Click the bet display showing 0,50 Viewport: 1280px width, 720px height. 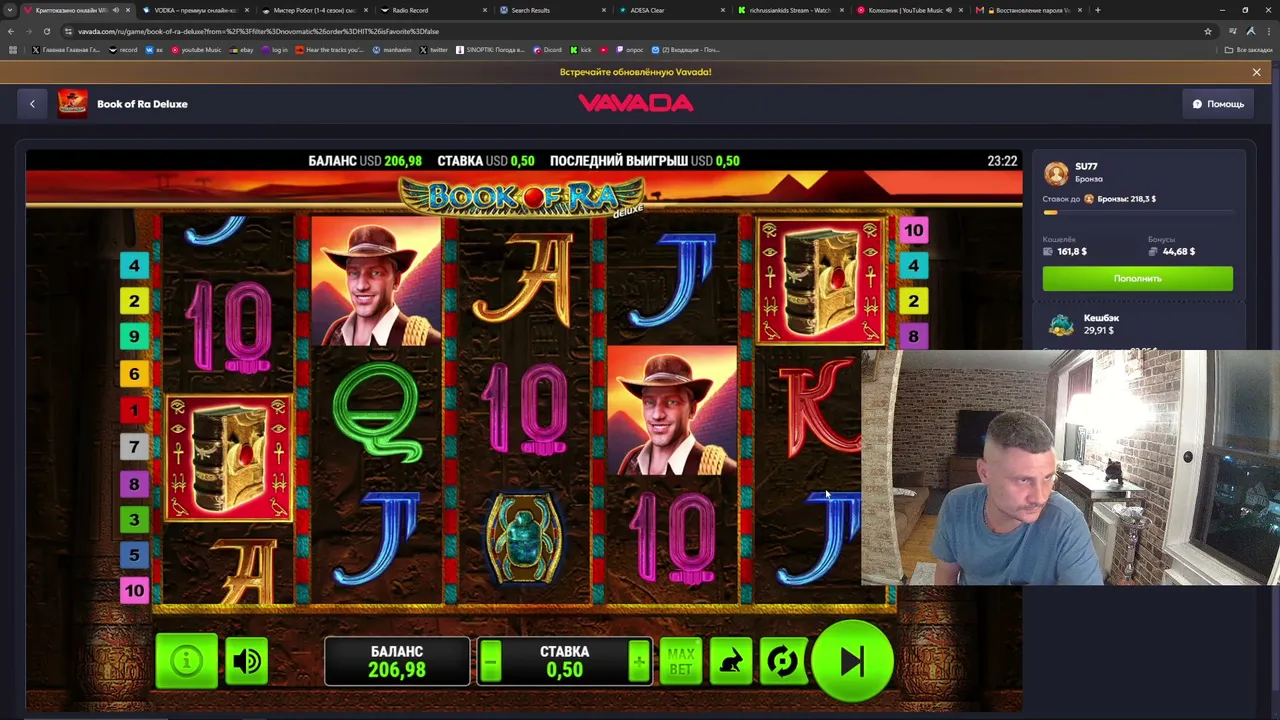(x=564, y=661)
